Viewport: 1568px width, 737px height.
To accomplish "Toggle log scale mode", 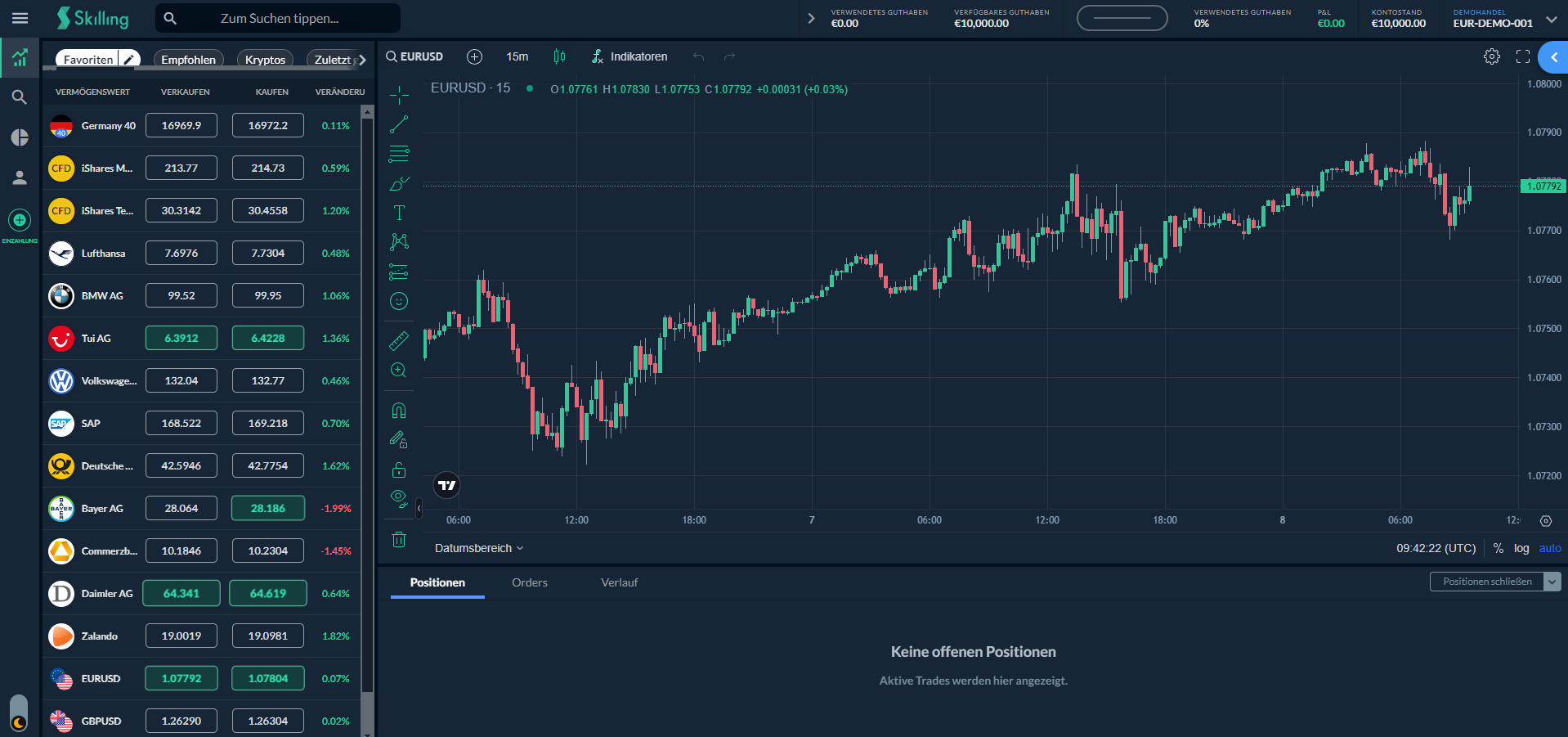I will point(1521,548).
